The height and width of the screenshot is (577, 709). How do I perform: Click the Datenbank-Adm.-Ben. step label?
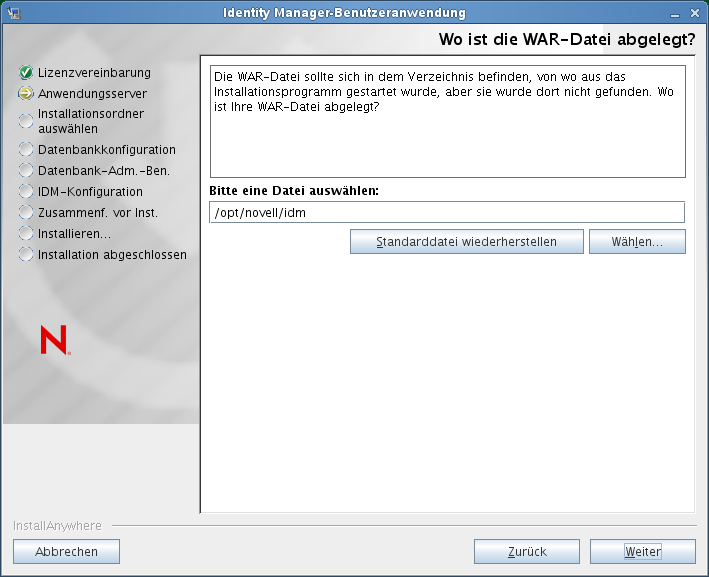(104, 171)
